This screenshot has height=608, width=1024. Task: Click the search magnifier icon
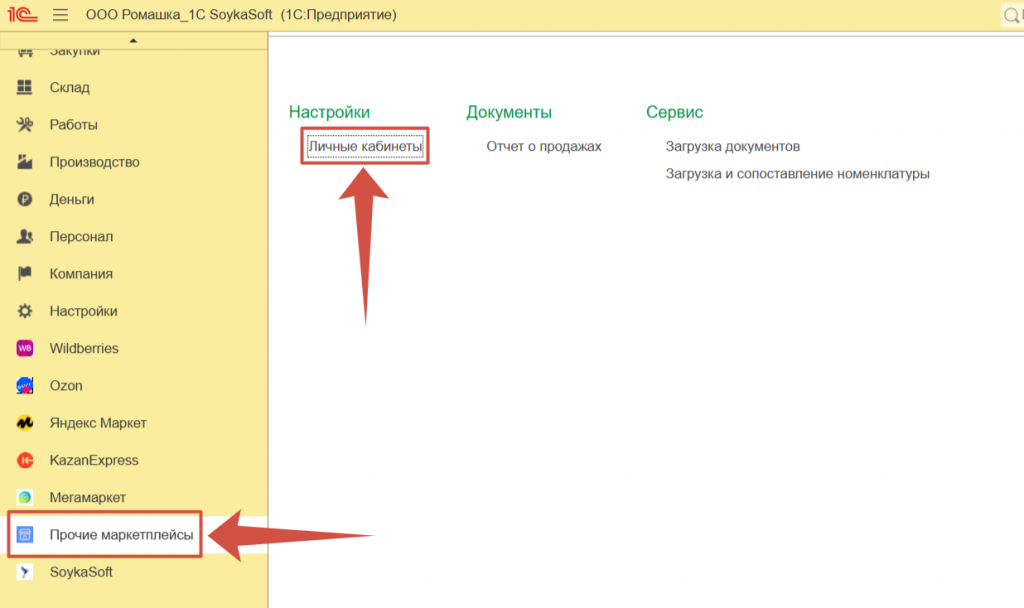pos(1012,16)
